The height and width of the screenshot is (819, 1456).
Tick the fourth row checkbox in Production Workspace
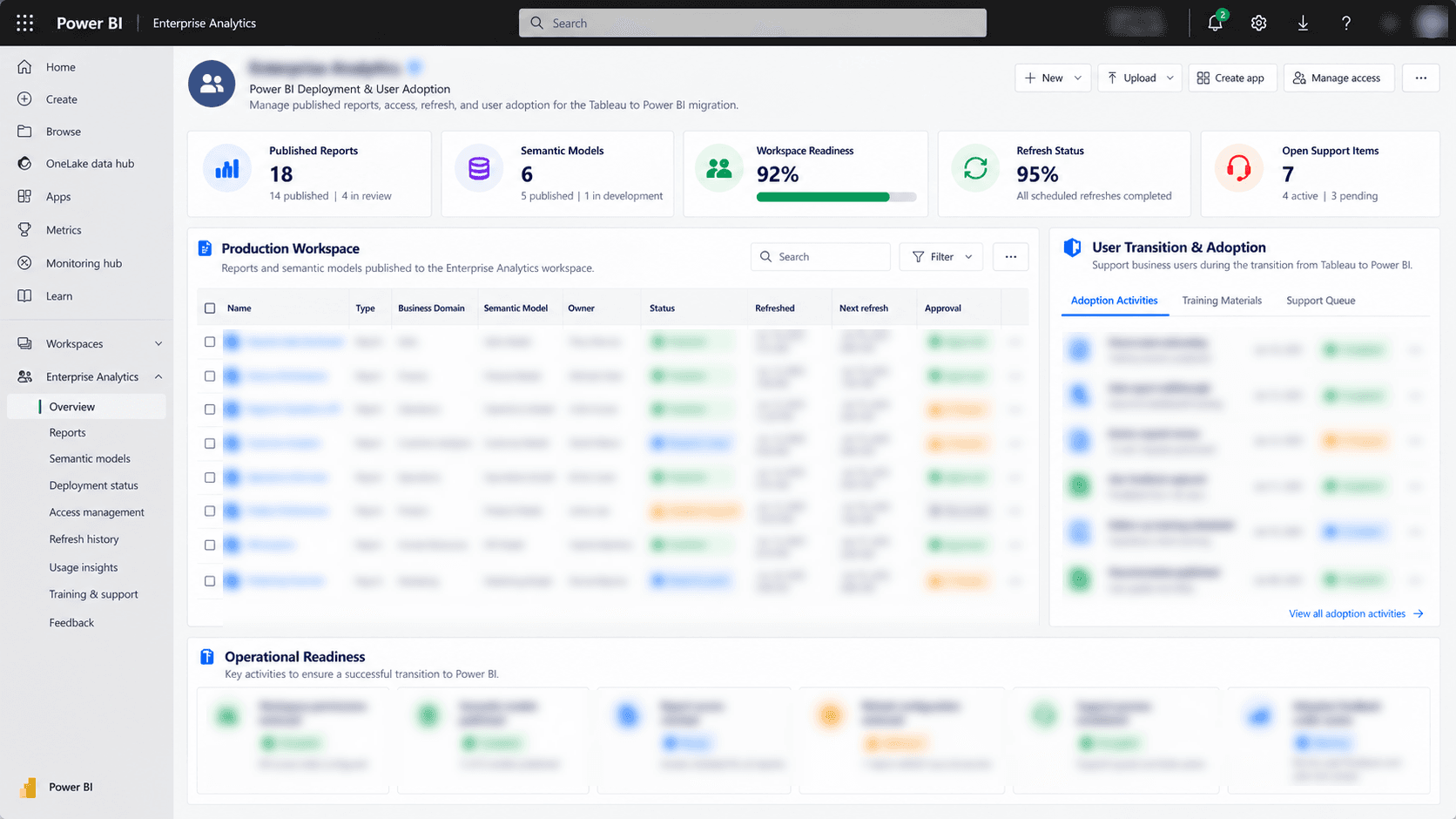tap(210, 443)
